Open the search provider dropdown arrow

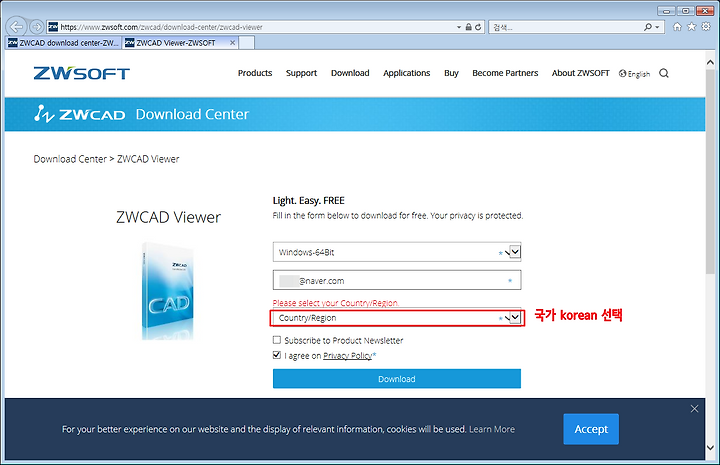[657, 27]
